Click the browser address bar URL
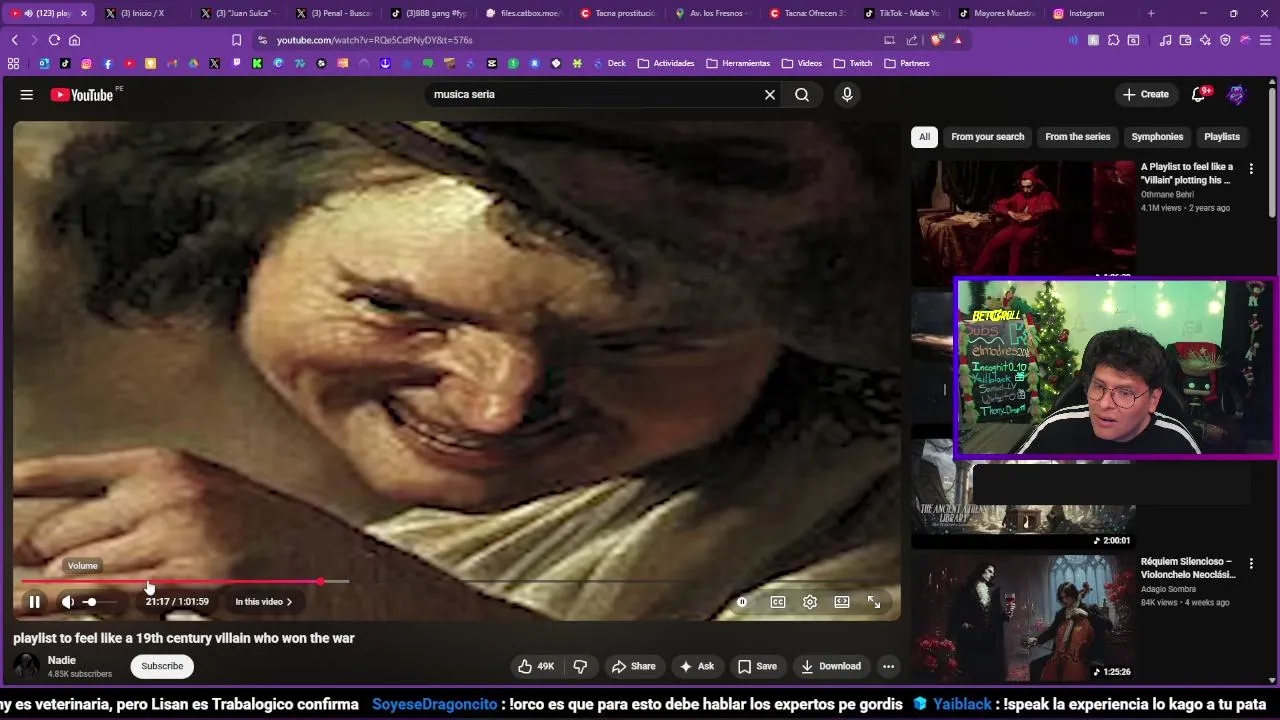The image size is (1280, 720). [x=375, y=40]
